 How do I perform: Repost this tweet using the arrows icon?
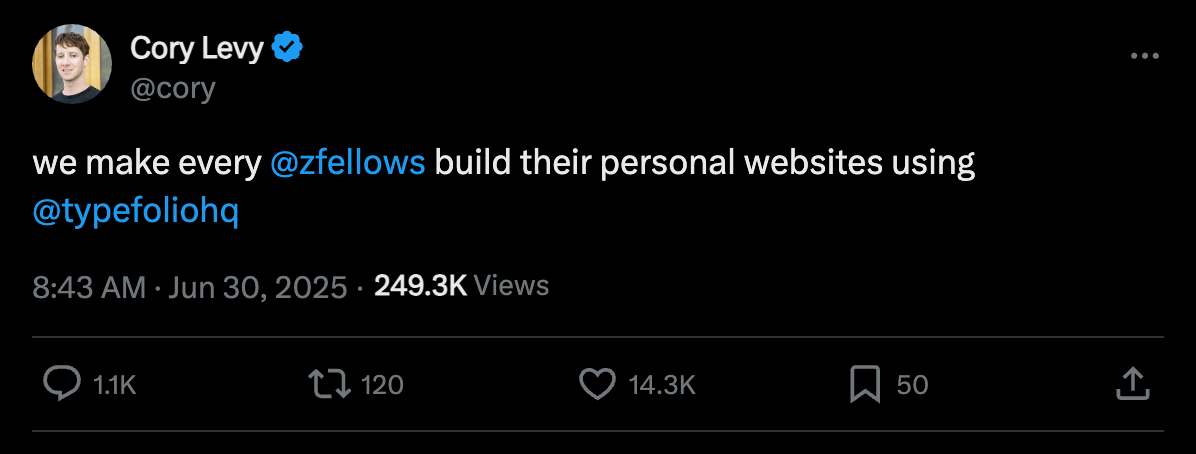coord(330,385)
